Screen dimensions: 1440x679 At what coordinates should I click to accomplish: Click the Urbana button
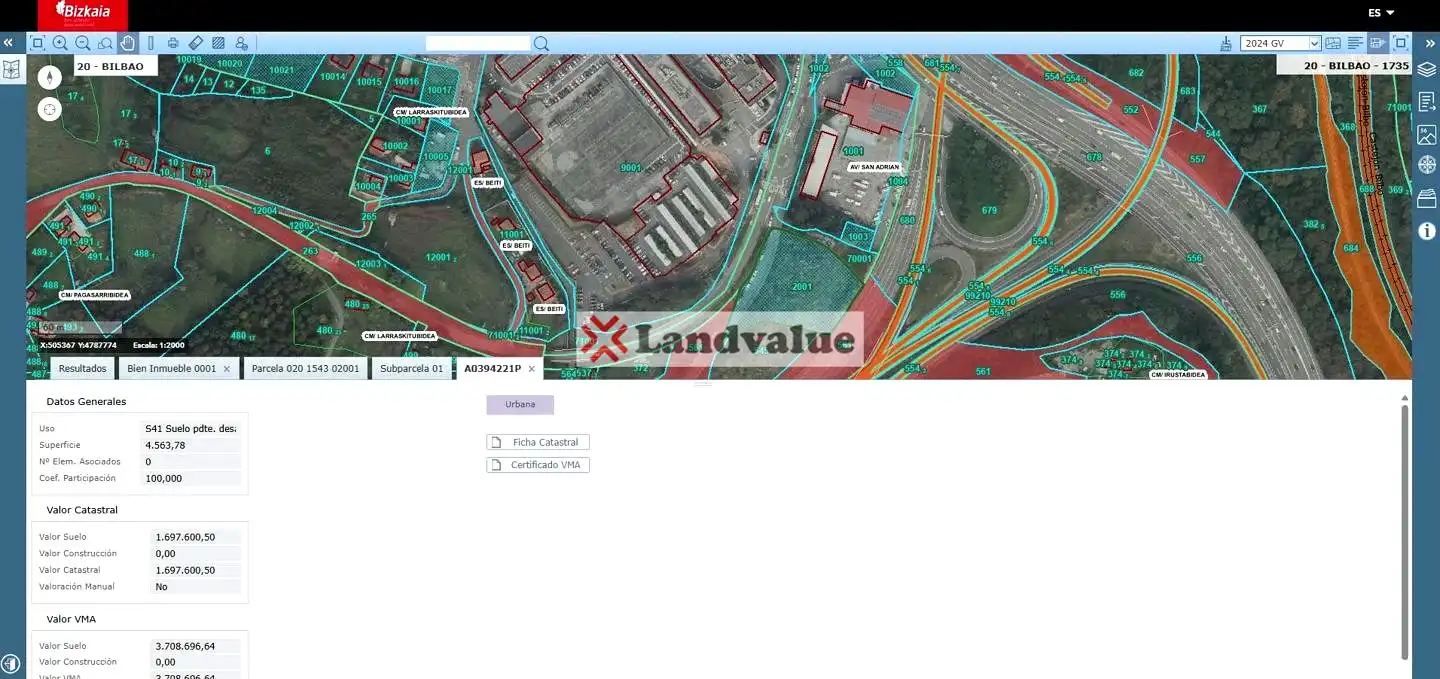520,405
